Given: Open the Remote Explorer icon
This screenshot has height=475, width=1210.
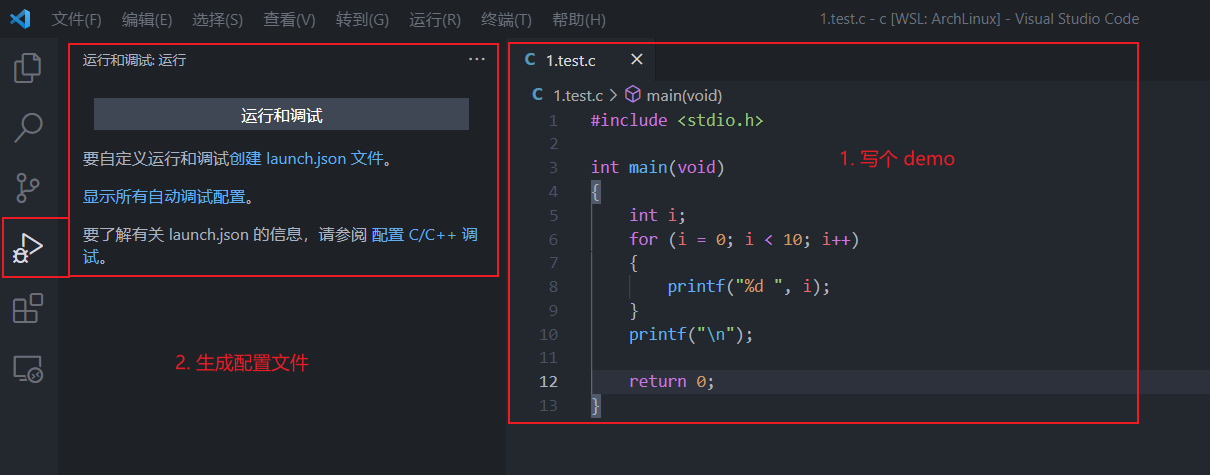Looking at the screenshot, I should tap(28, 369).
